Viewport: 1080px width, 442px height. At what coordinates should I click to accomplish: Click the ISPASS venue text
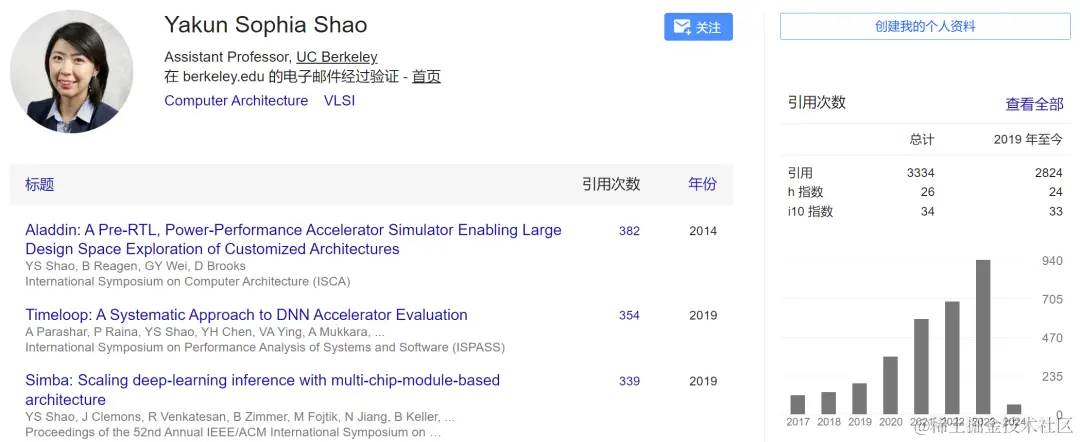(265, 347)
